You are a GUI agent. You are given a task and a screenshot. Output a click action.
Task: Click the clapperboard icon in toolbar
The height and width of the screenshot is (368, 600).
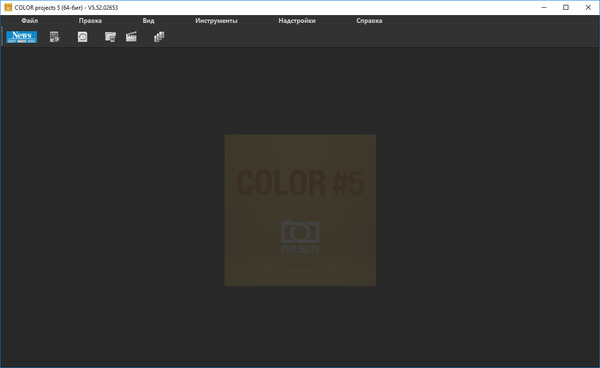[131, 37]
